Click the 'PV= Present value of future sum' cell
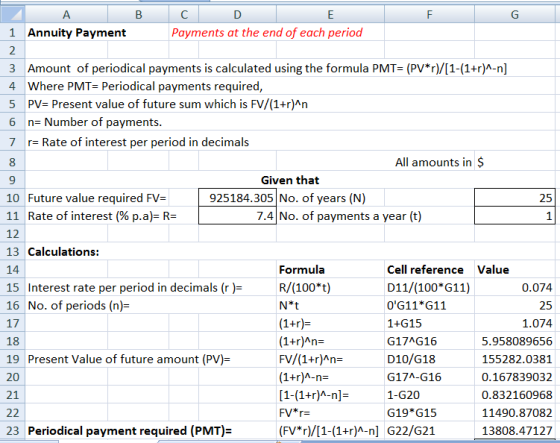 [x=168, y=104]
